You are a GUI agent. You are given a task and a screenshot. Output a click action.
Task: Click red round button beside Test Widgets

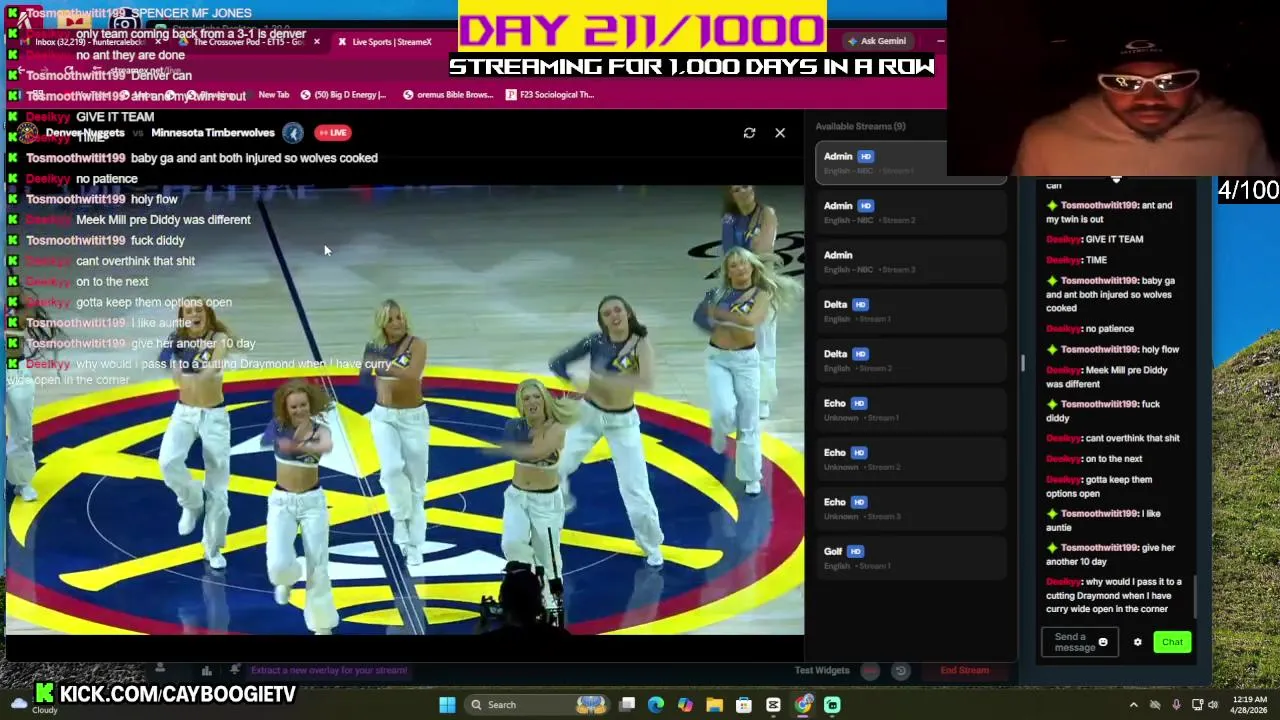(870, 671)
